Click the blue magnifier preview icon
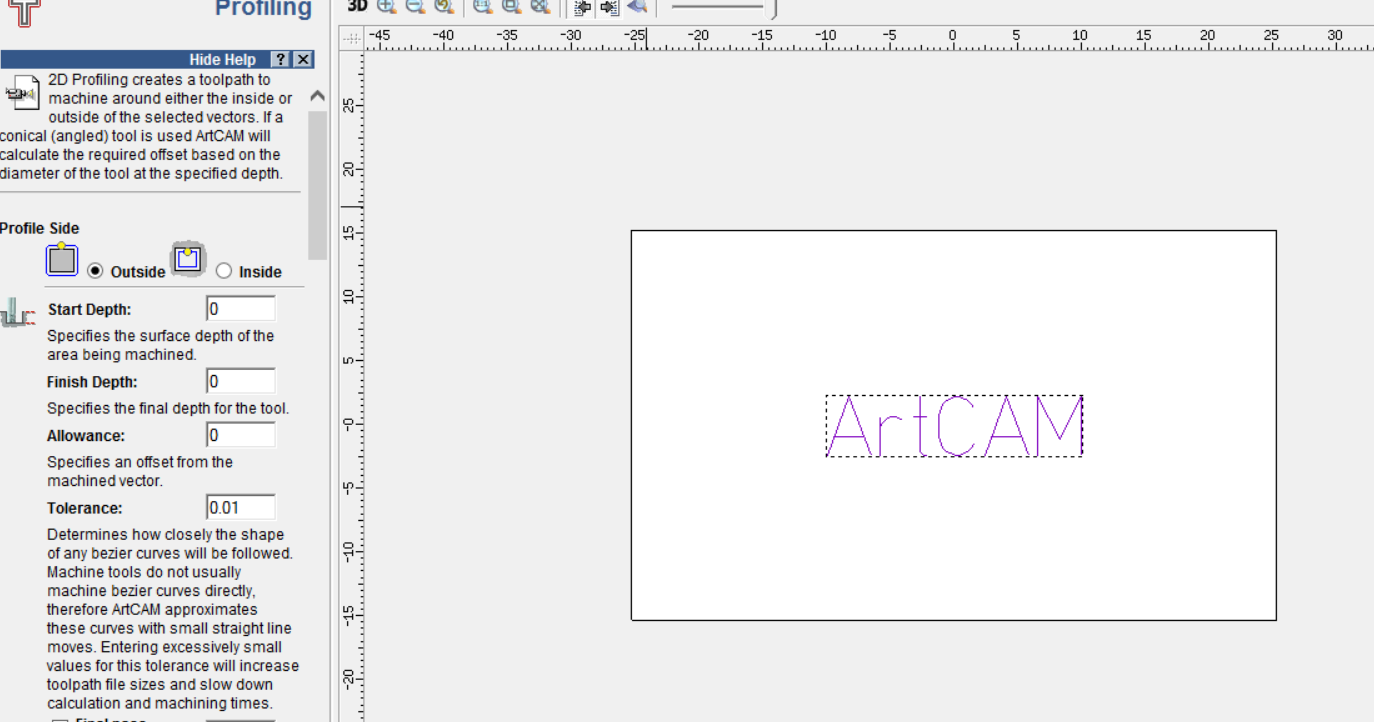The height and width of the screenshot is (722, 1374). 637,6
